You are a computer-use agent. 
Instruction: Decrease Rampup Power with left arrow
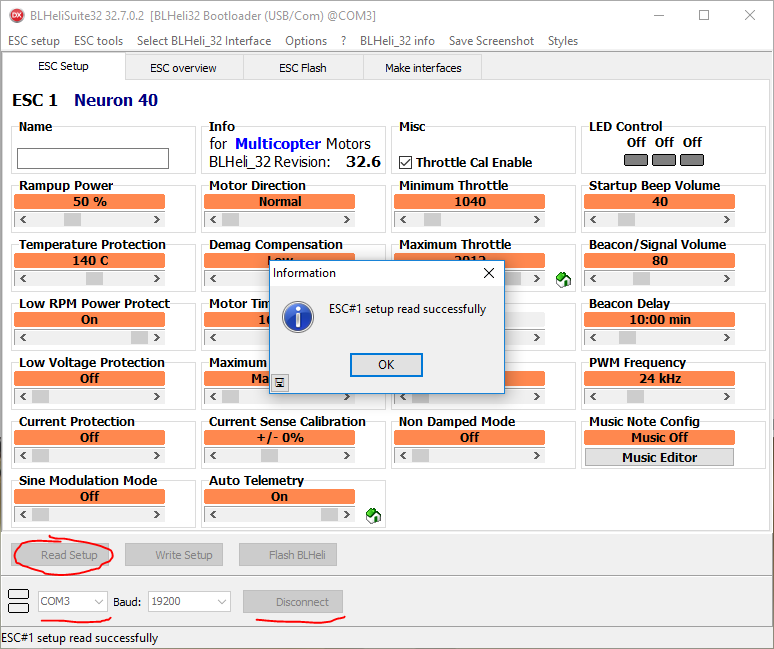(23, 220)
